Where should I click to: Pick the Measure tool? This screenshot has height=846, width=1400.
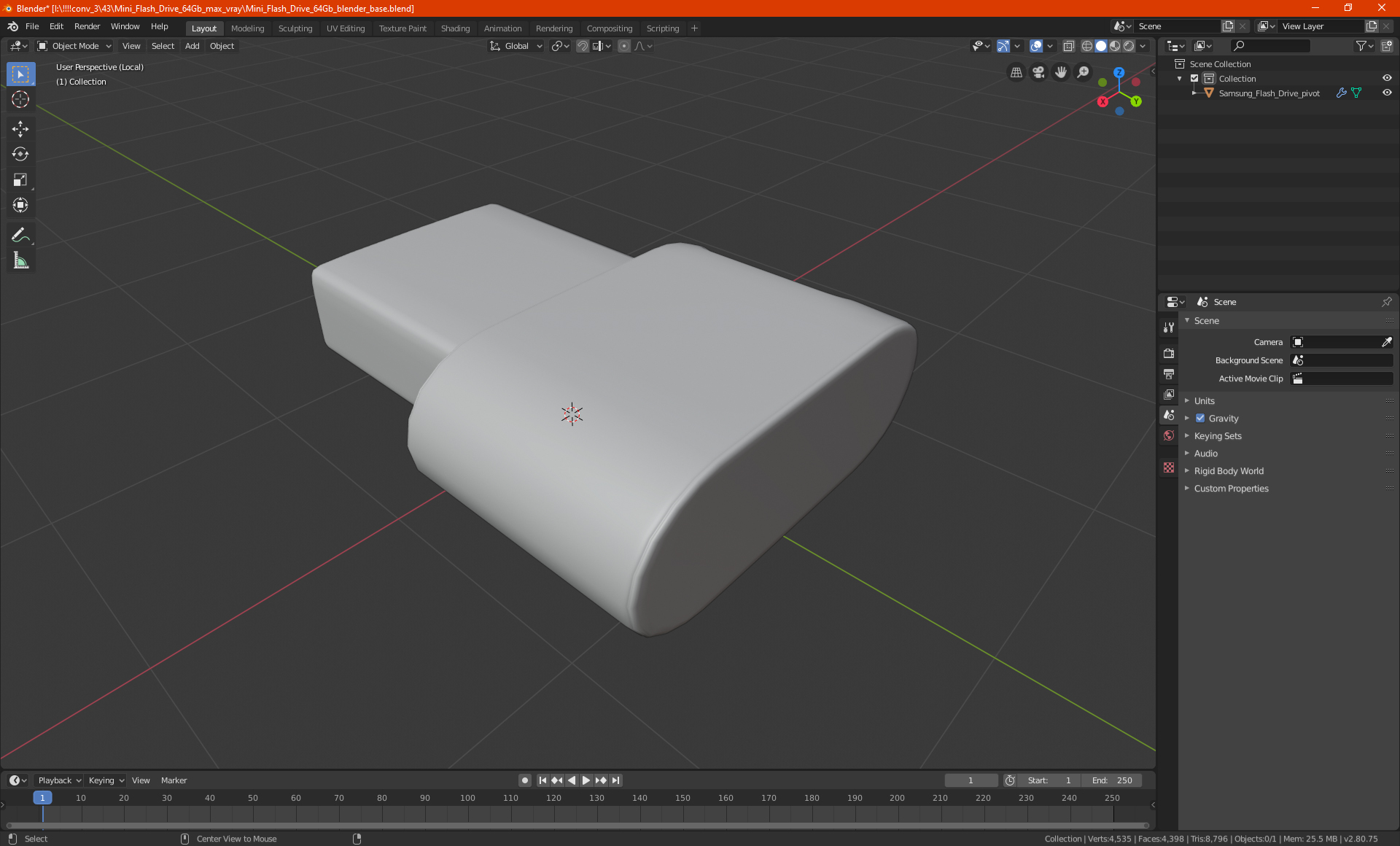click(x=20, y=260)
